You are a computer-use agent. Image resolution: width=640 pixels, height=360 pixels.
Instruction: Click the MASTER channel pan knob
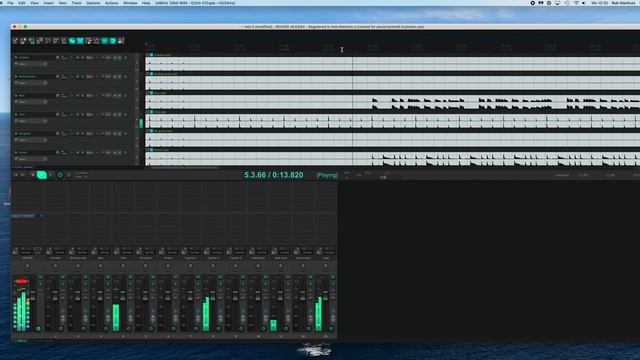click(27, 266)
